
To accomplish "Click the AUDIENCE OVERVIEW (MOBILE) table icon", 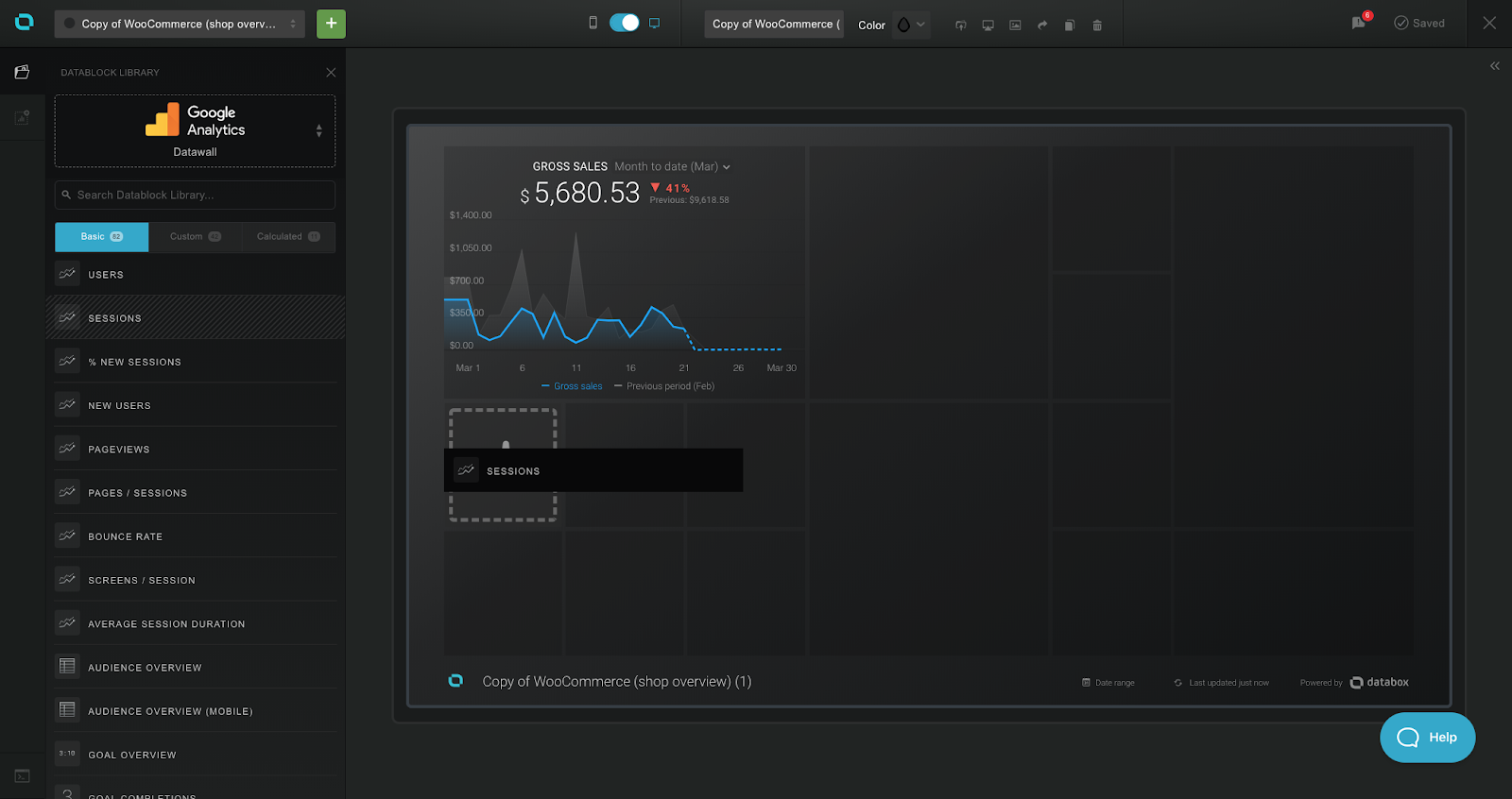I will [x=67, y=709].
